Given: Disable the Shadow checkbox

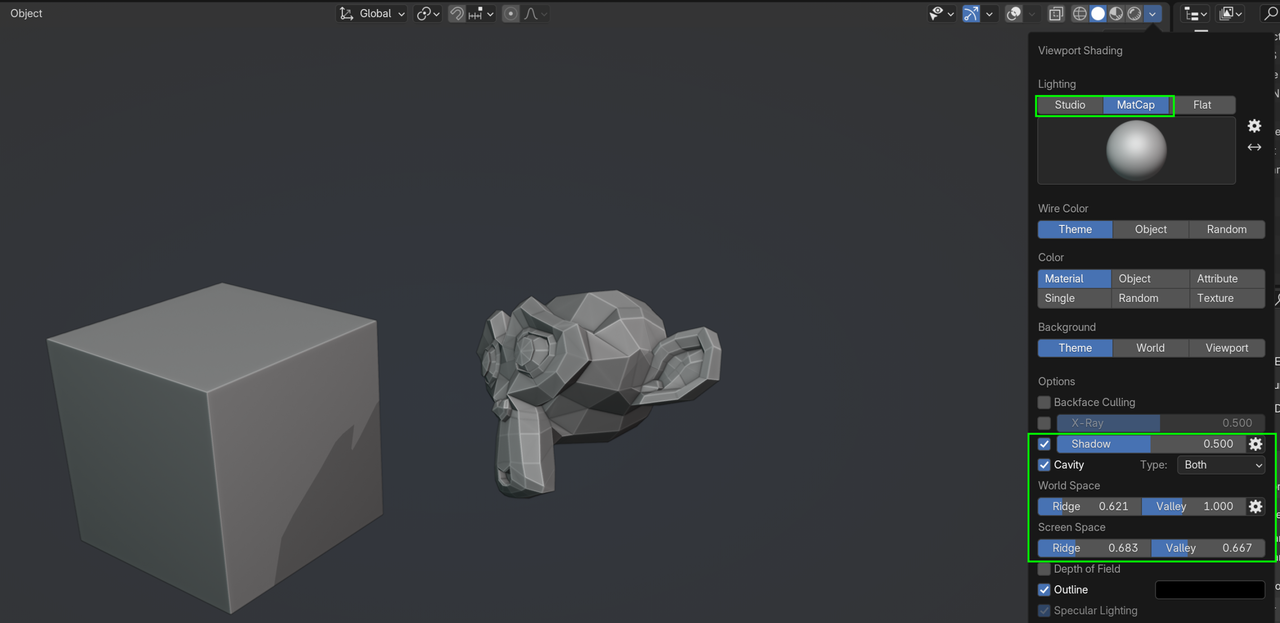Looking at the screenshot, I should [x=1044, y=444].
